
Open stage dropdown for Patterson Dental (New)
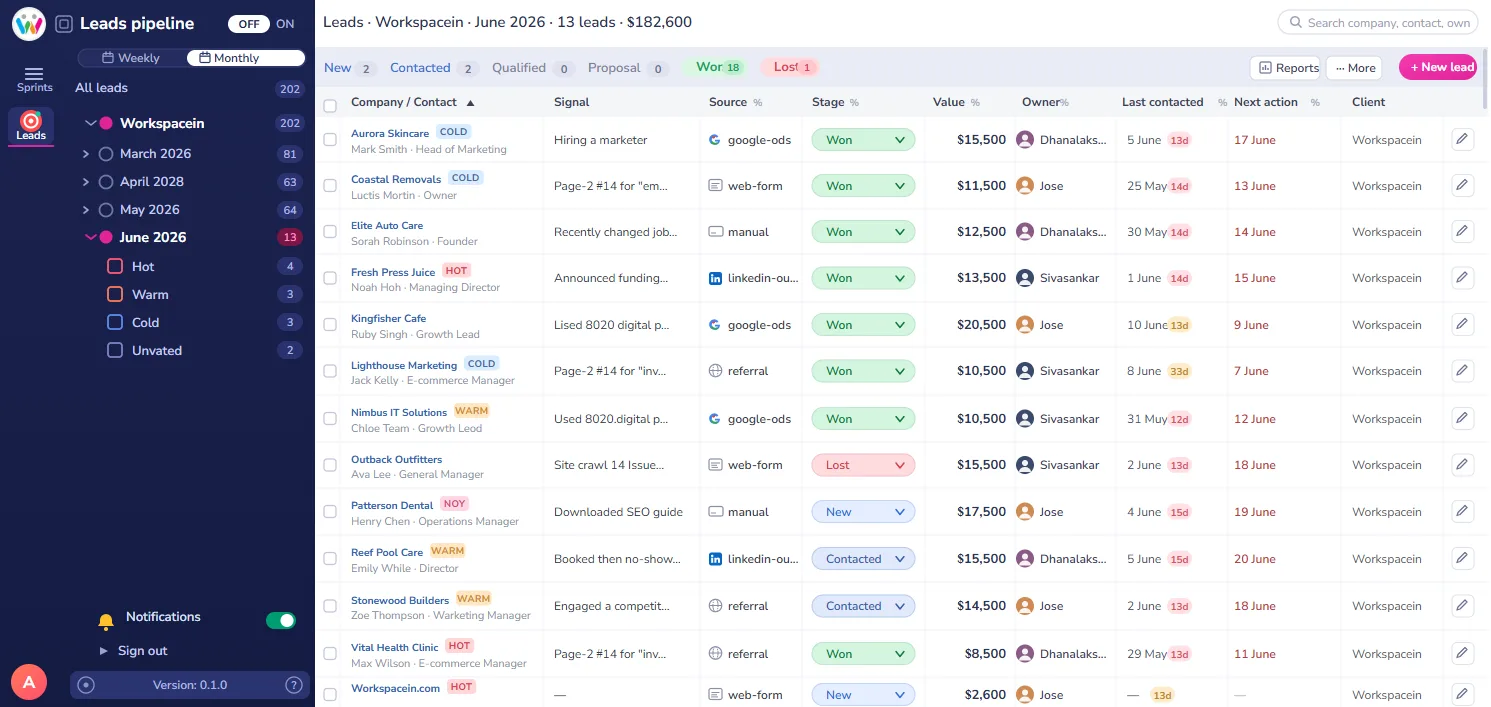863,512
